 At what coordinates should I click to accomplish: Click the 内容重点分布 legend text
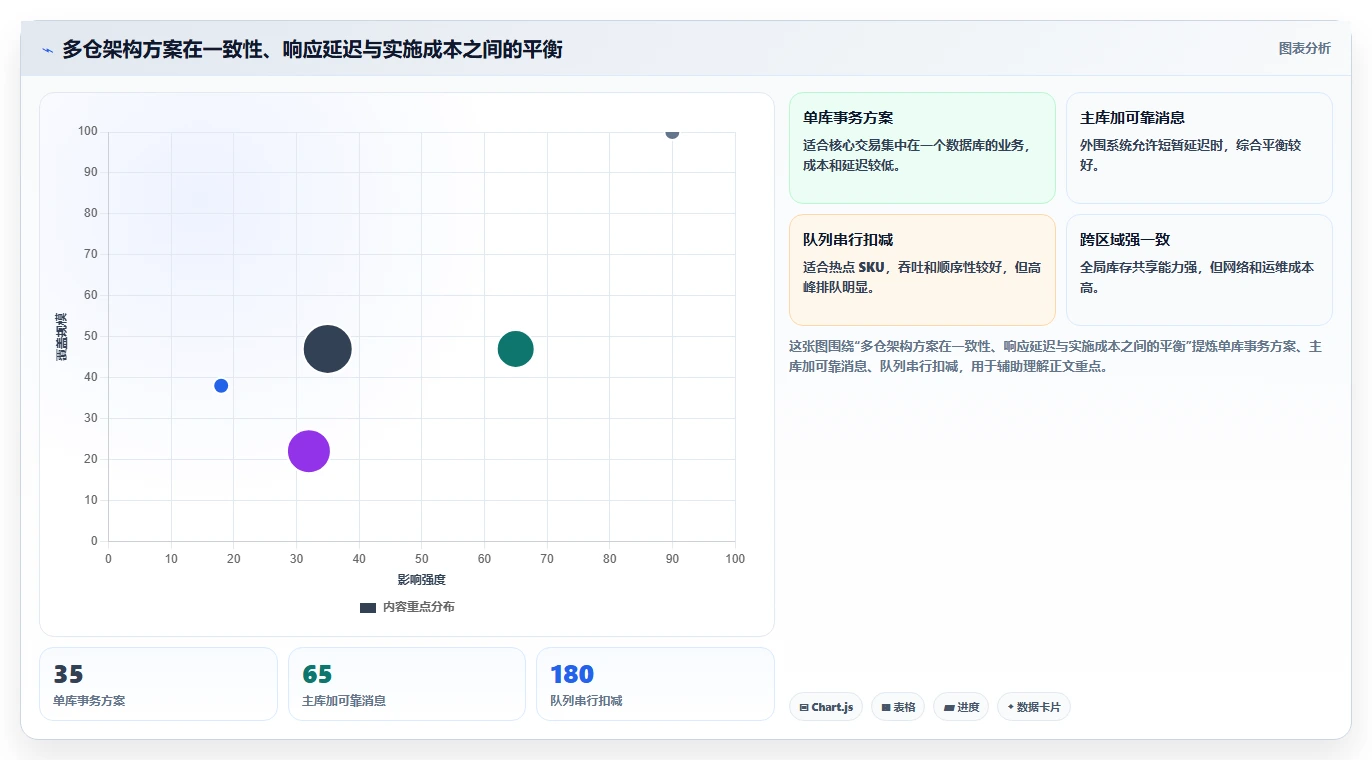(418, 607)
